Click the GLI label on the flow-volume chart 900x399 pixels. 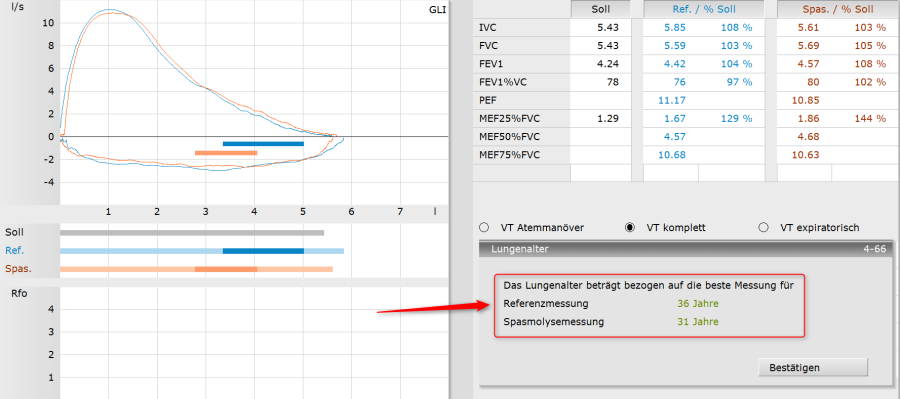pyautogui.click(x=437, y=9)
